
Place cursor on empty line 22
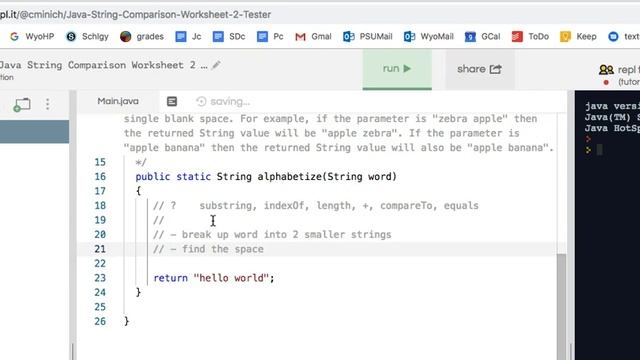[318, 264]
